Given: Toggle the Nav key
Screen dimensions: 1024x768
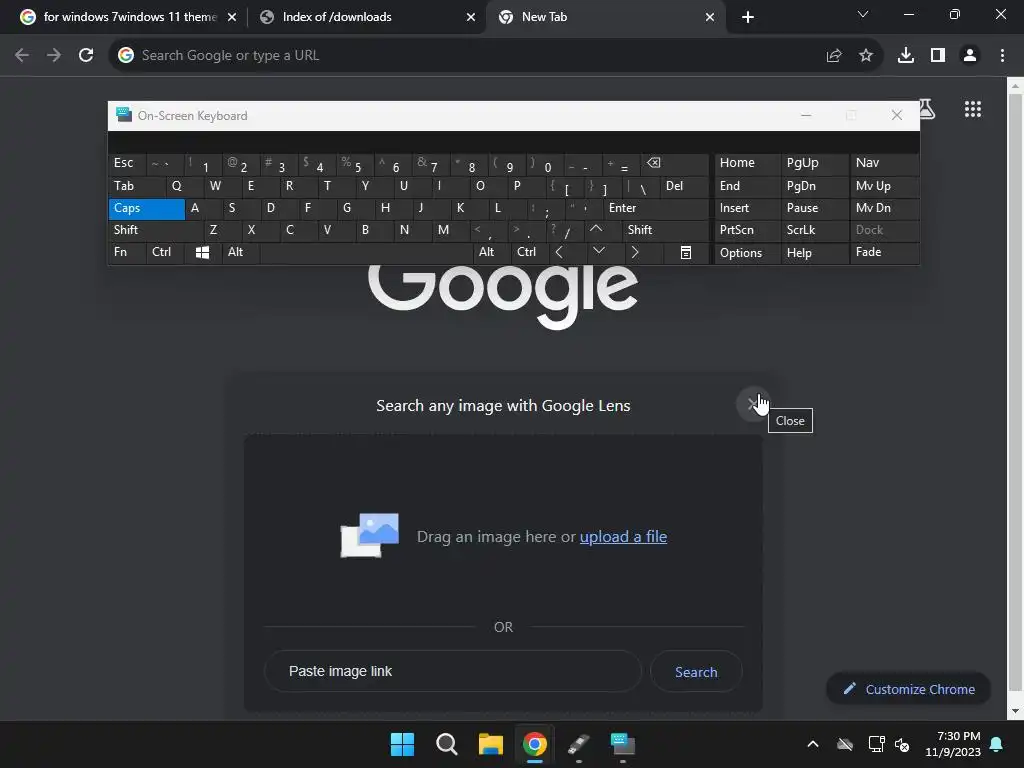Looking at the screenshot, I should coord(884,163).
